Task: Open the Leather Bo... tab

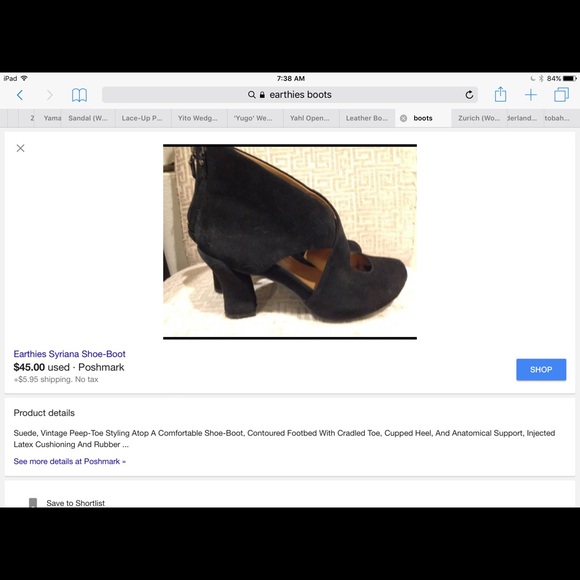Action: click(x=367, y=118)
